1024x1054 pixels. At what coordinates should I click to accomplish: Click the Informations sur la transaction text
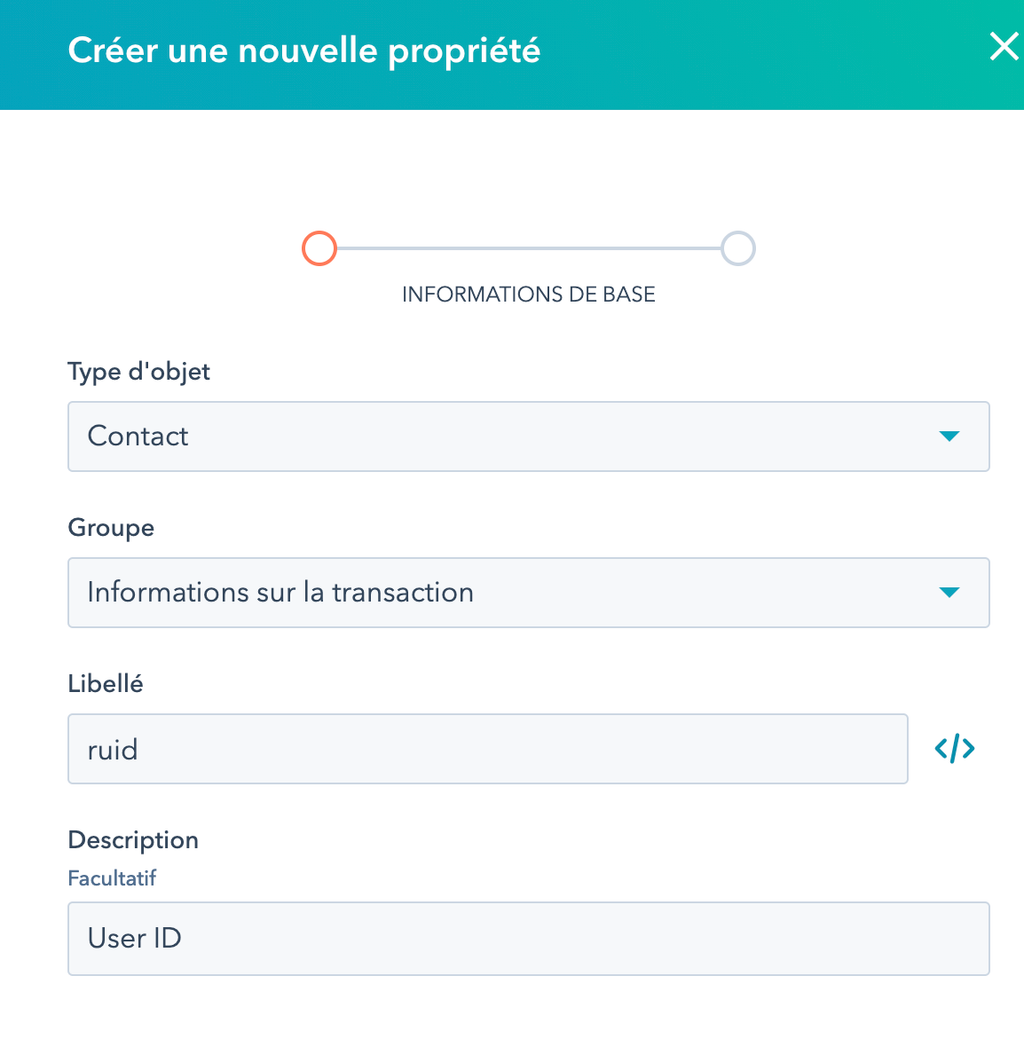pos(280,592)
